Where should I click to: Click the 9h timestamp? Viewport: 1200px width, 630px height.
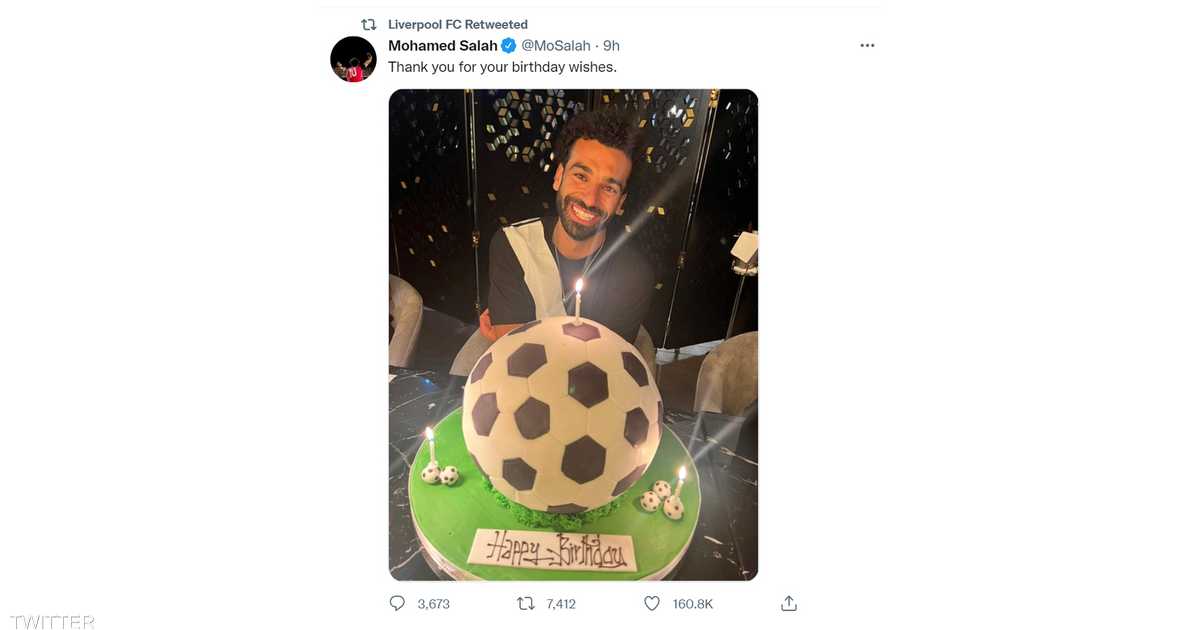tap(612, 46)
